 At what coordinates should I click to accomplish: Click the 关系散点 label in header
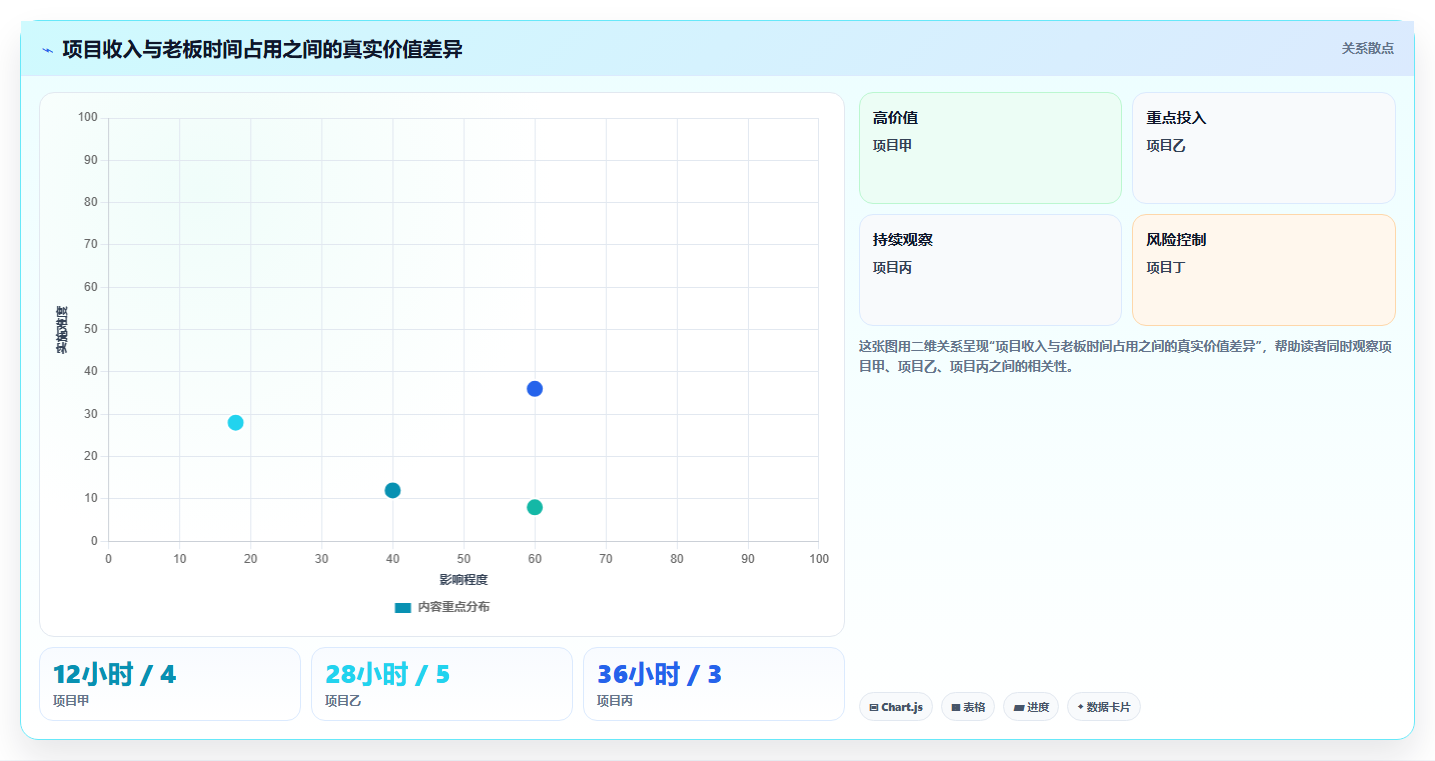1367,48
